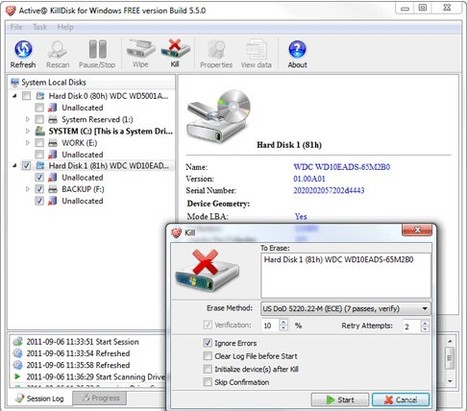
Task: Click the Hard Disk 1 drive icon in the tree
Action: [x=40, y=165]
